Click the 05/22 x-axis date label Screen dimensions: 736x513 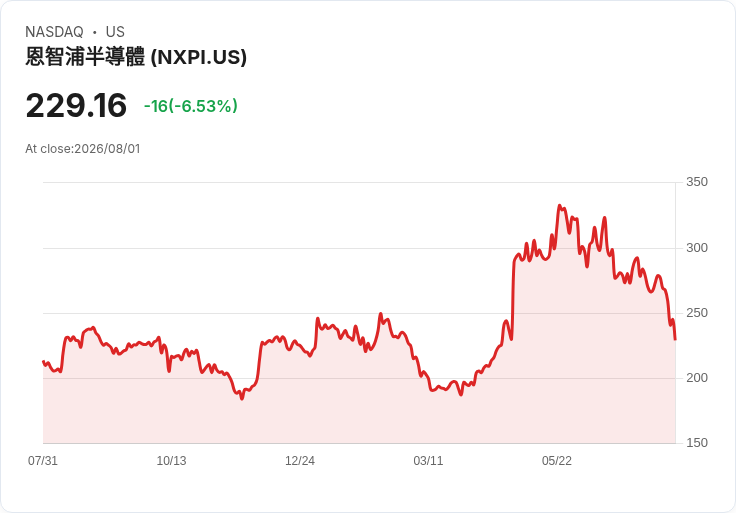[x=557, y=460]
